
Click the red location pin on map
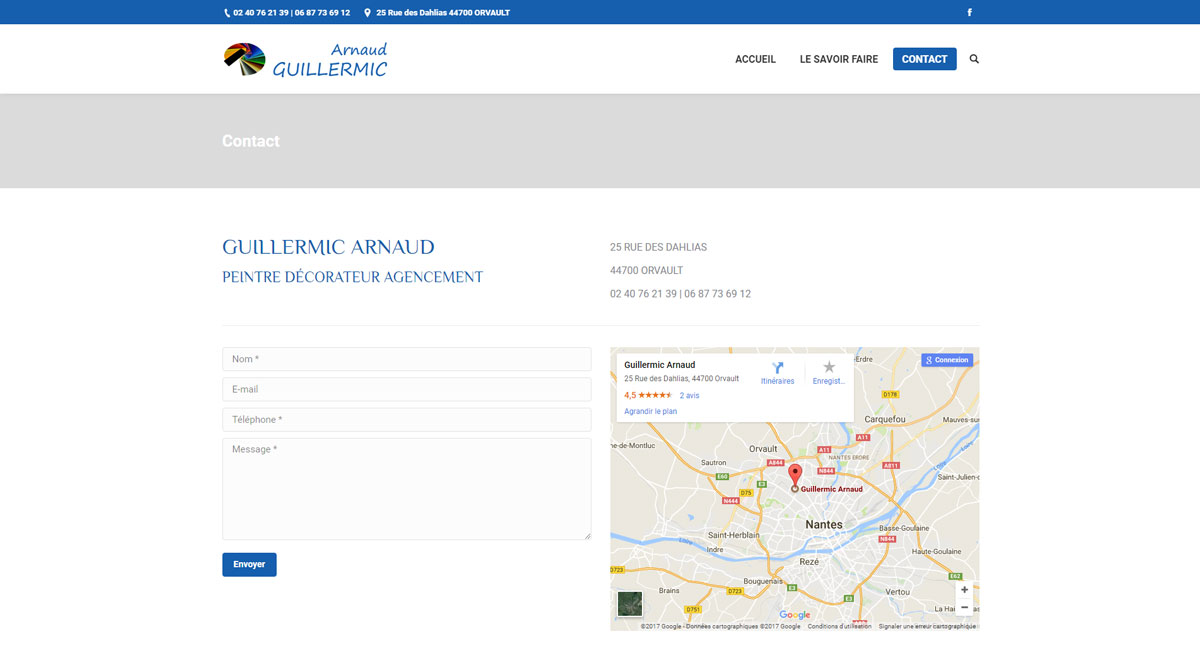795,475
